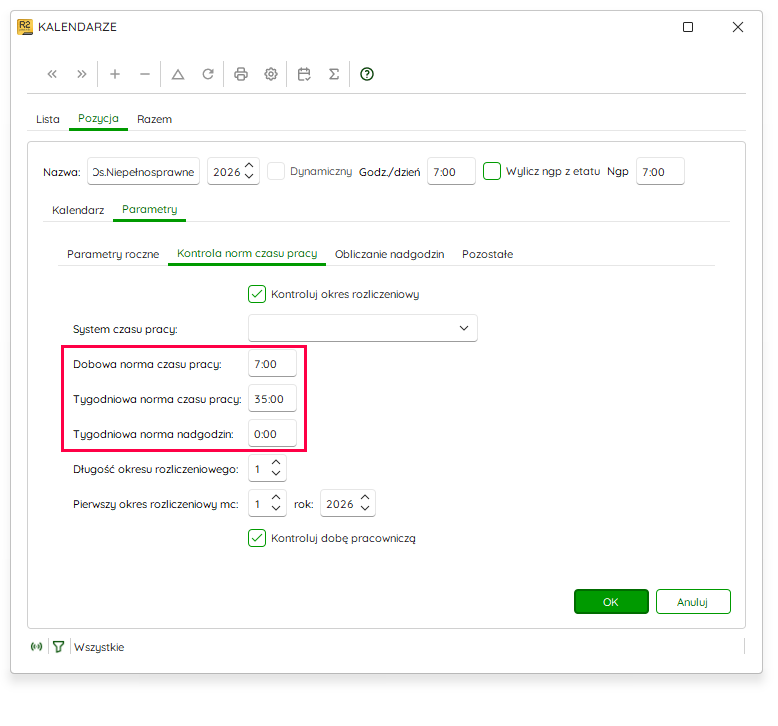Increase the rok value up arrow
The height and width of the screenshot is (726, 778).
365,497
